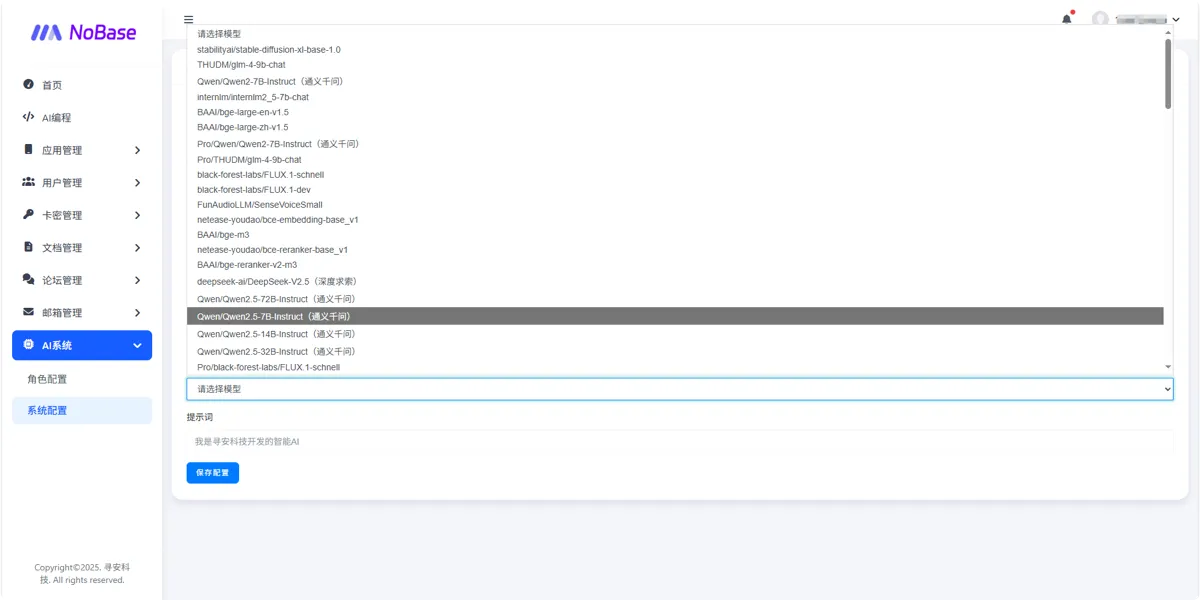Click the AI系统 robot icon

(28, 344)
